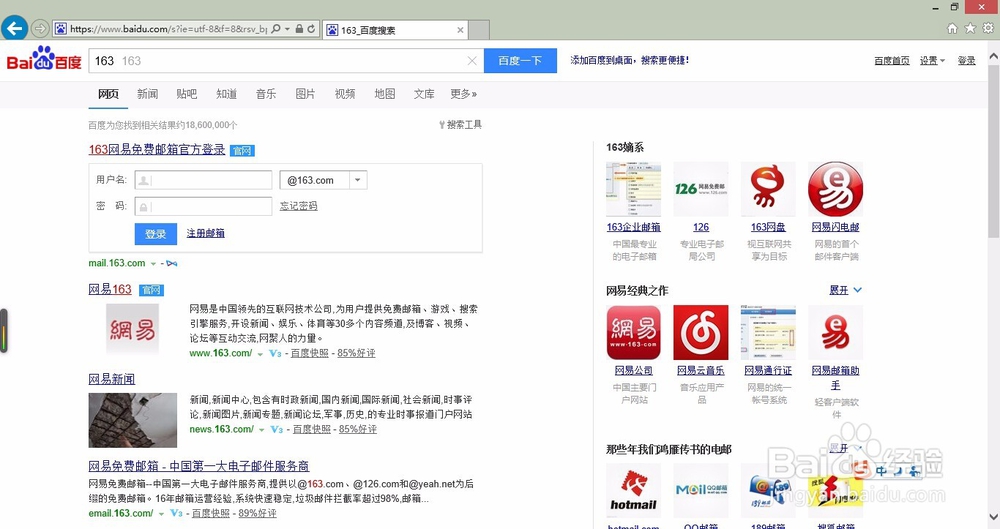1000x529 pixels.
Task: Click V3 badge beside email.163.com
Action: [x=177, y=513]
